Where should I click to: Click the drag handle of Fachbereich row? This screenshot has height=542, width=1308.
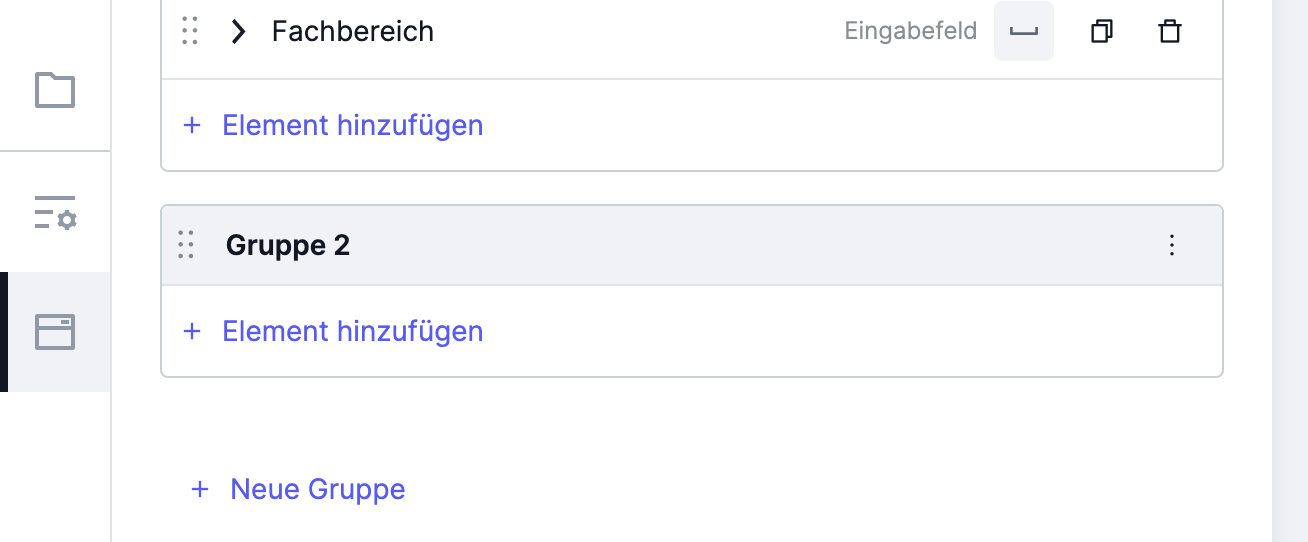190,31
